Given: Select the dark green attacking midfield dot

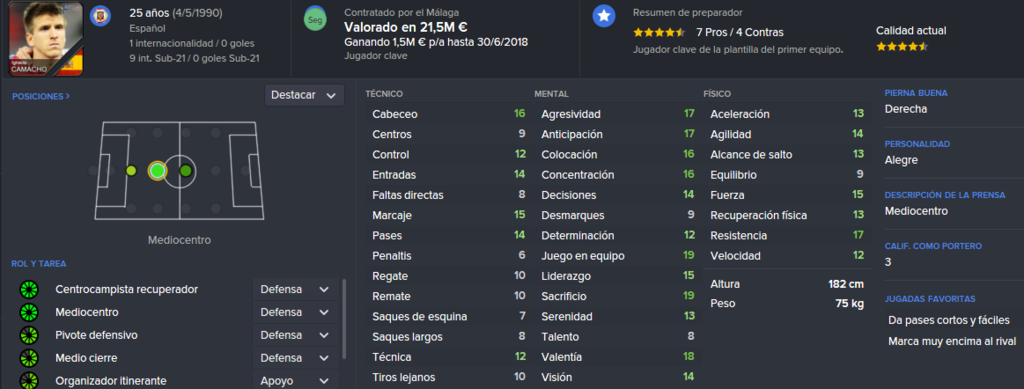Looking at the screenshot, I should [x=185, y=171].
